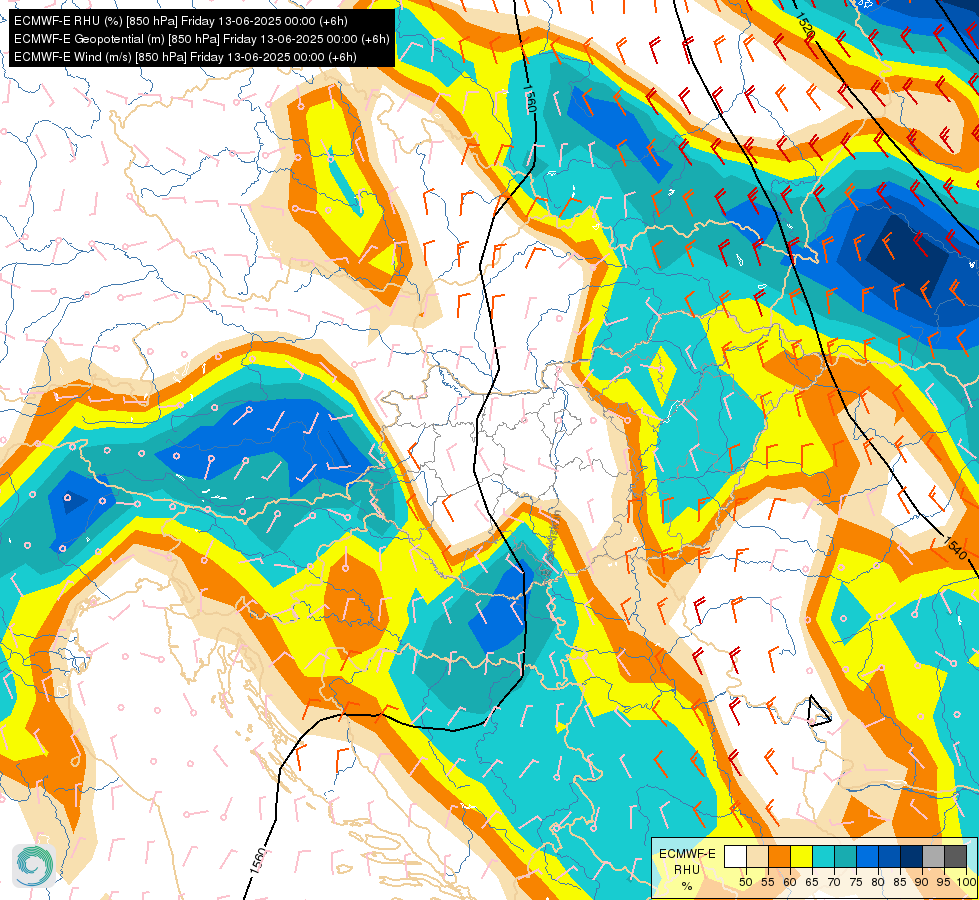Click the black triangle marker on the map

tap(819, 711)
